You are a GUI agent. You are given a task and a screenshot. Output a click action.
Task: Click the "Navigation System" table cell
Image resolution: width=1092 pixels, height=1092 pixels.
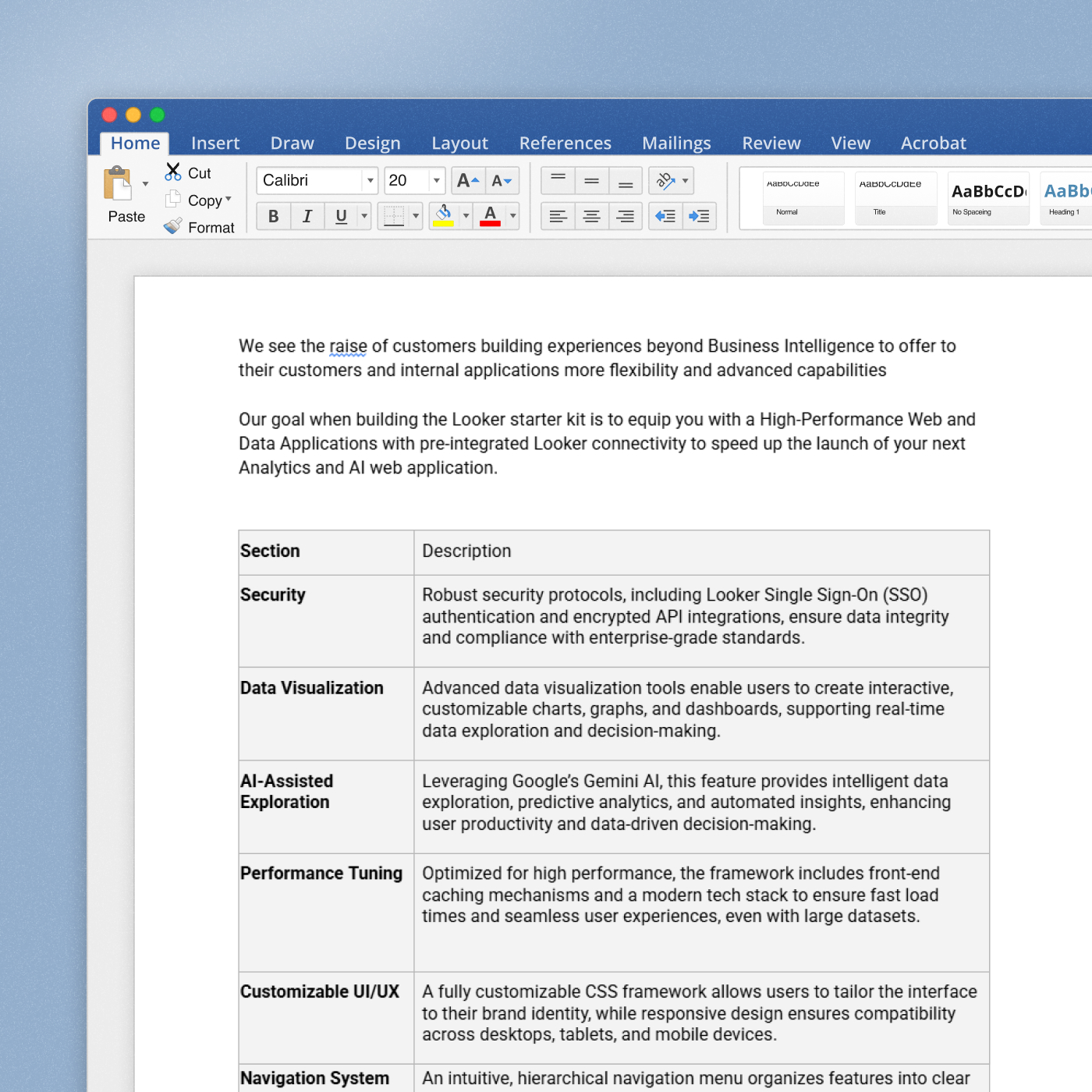[326, 1078]
